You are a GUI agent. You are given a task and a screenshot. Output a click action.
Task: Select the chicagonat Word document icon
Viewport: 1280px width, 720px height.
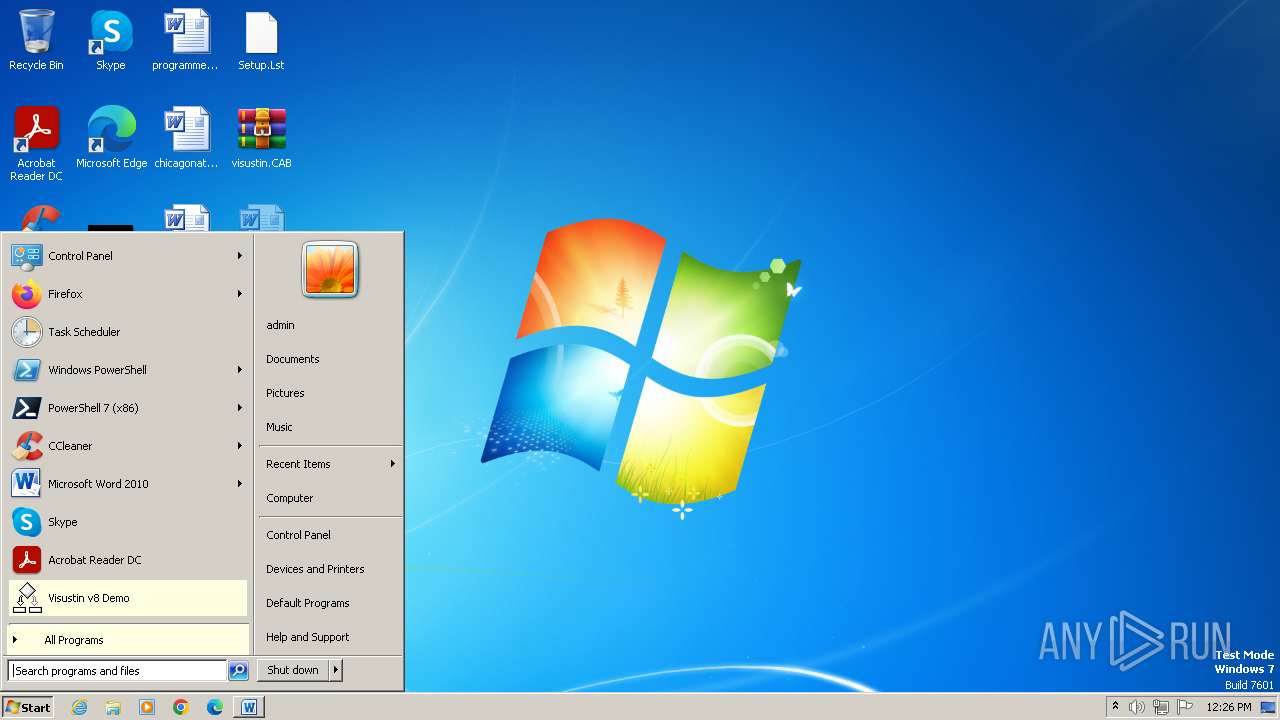pyautogui.click(x=186, y=138)
